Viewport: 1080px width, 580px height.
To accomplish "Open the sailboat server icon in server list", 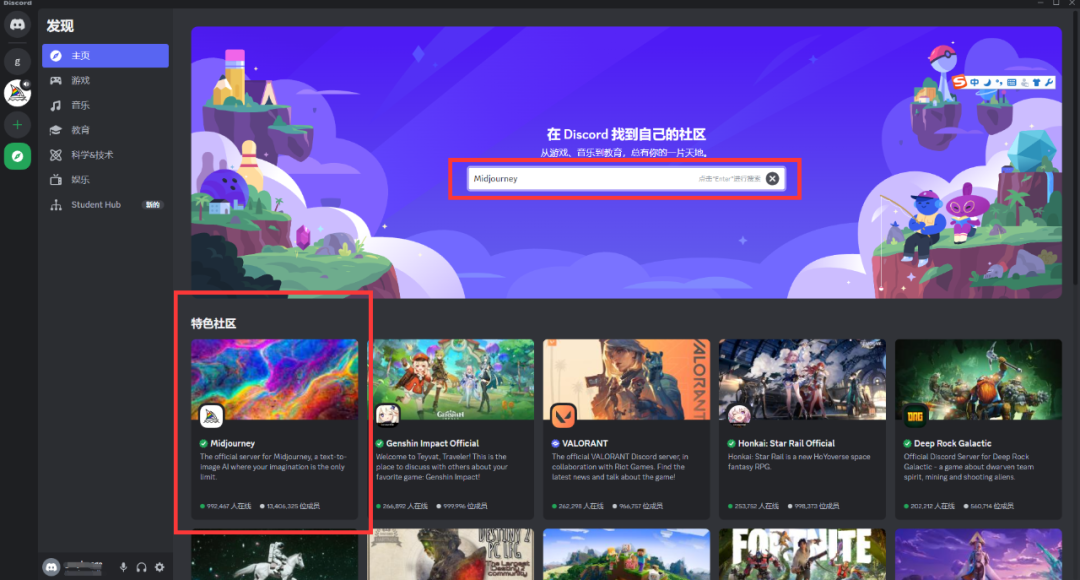I will (x=17, y=92).
